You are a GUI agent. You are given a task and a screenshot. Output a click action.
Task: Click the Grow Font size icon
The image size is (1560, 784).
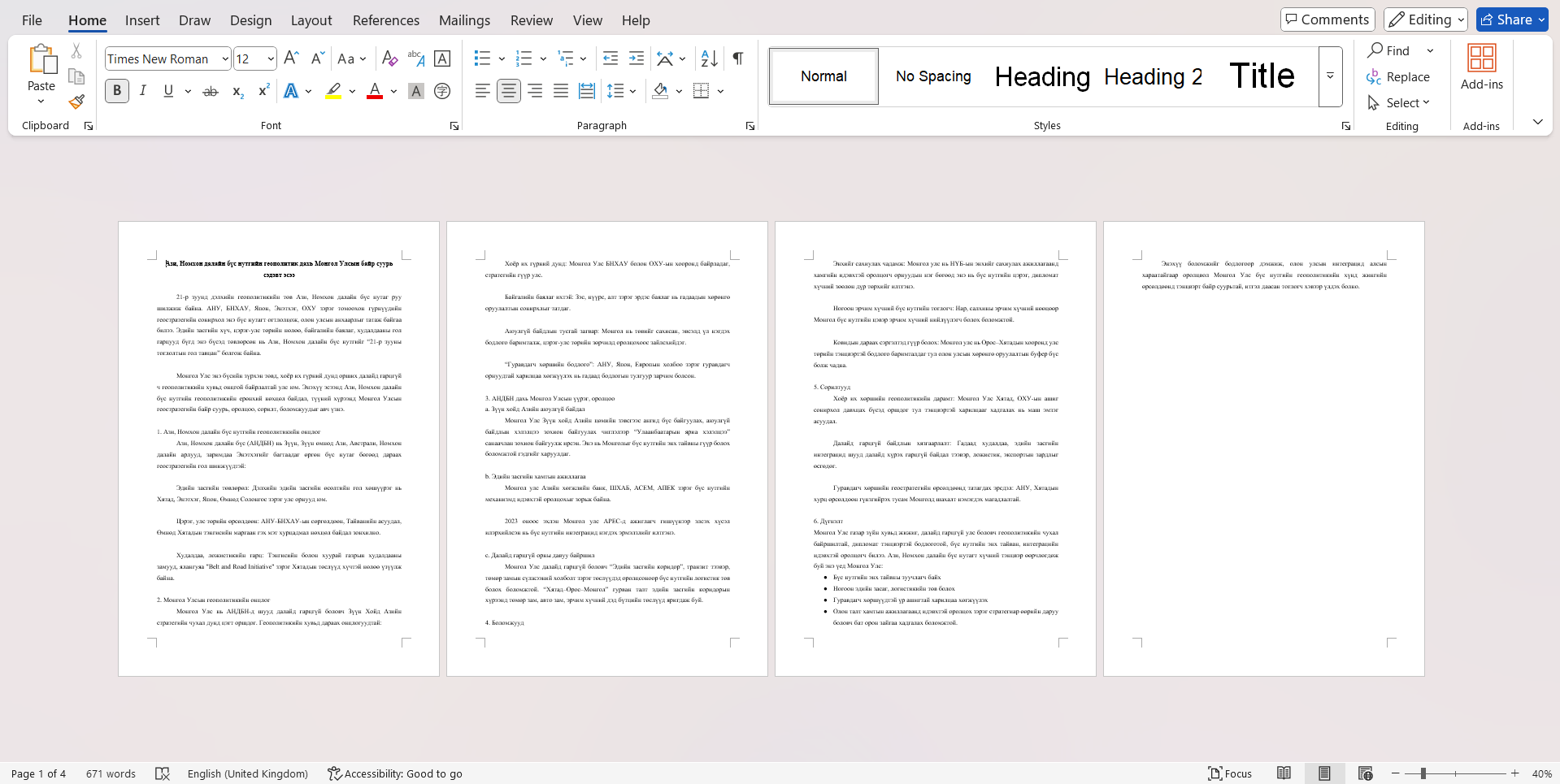click(291, 58)
